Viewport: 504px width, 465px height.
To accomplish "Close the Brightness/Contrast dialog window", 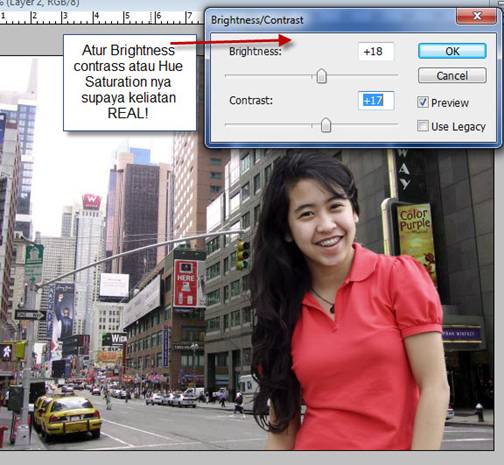I will pos(476,16).
